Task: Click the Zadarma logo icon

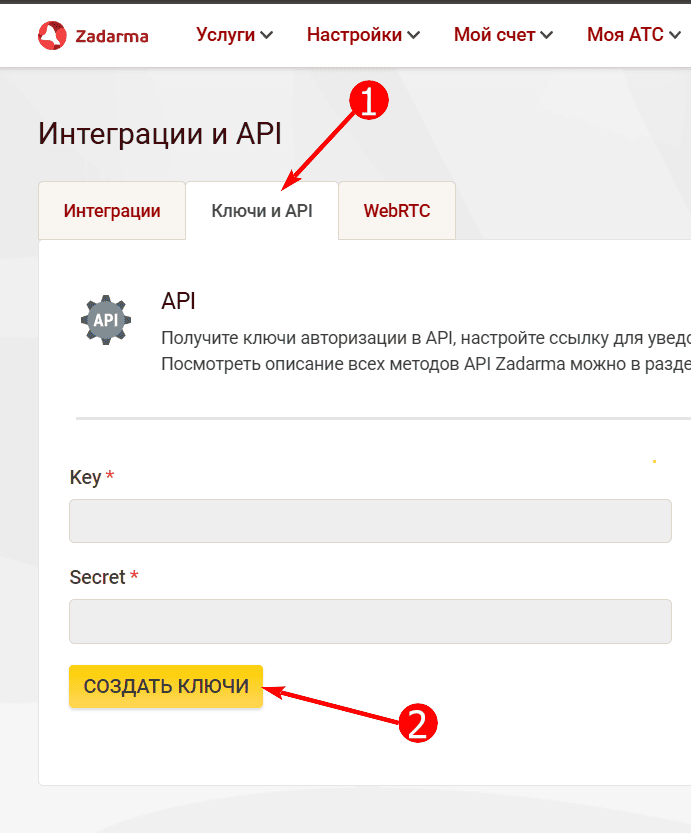Action: tap(52, 36)
